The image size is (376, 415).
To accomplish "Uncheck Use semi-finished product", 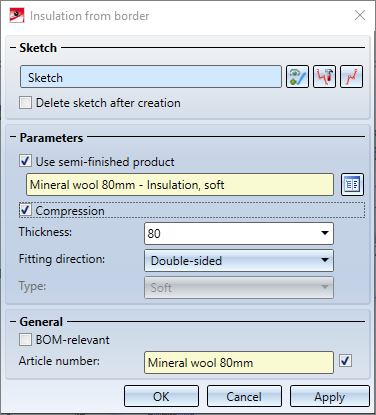I will pos(26,161).
